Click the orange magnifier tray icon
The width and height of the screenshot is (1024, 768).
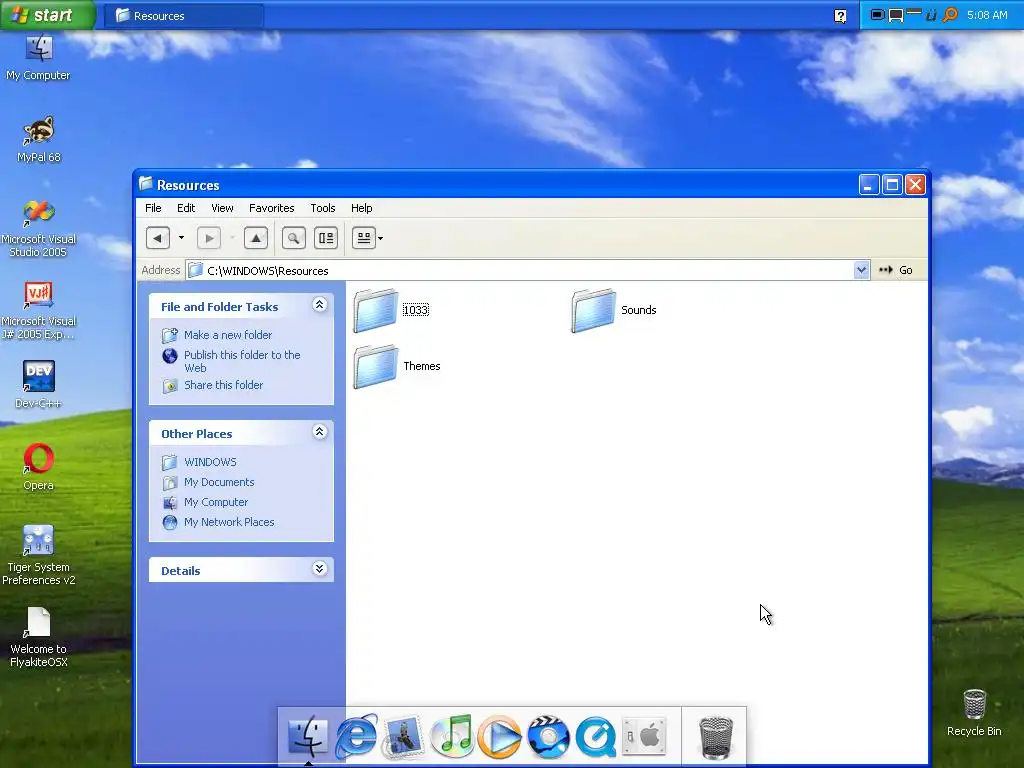point(950,14)
